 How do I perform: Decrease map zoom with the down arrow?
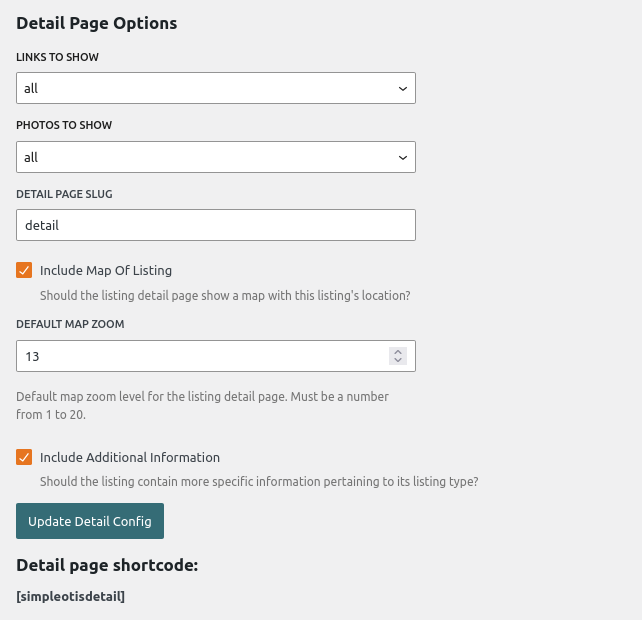(x=398, y=361)
